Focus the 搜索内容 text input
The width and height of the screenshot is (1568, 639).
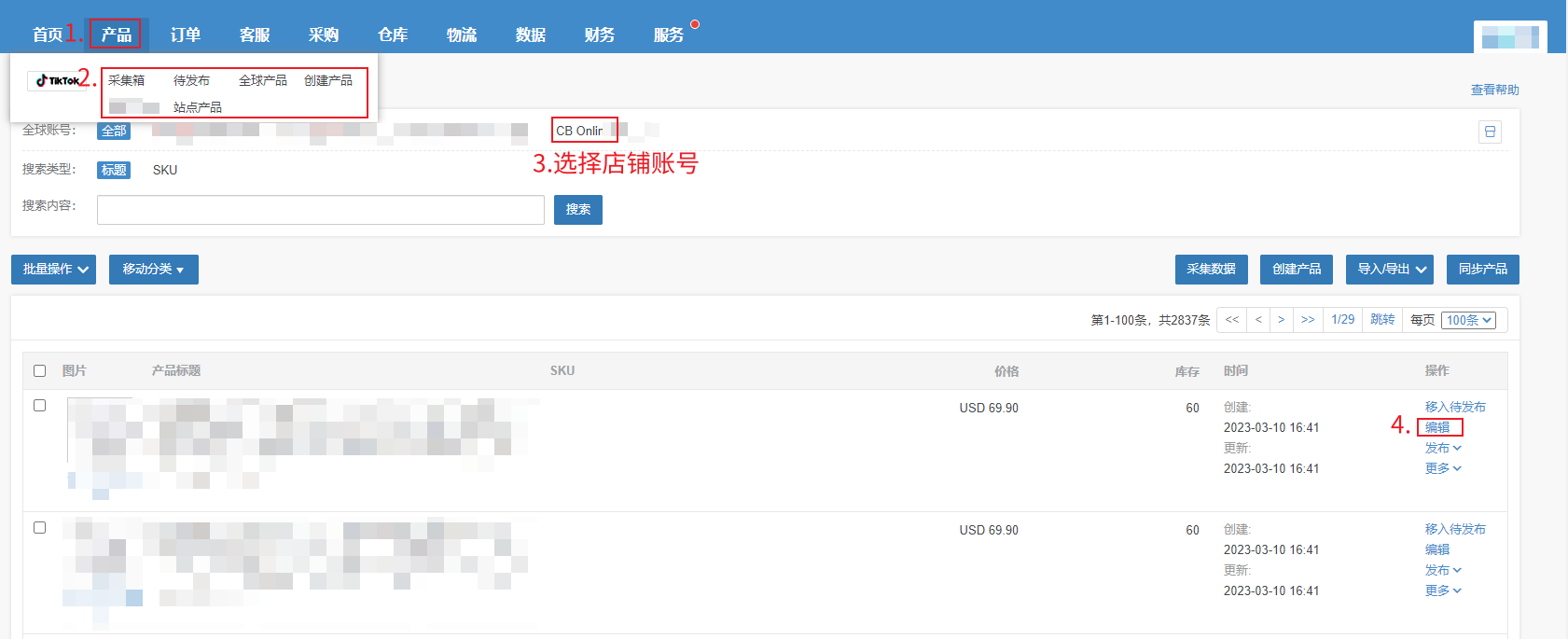click(x=321, y=210)
